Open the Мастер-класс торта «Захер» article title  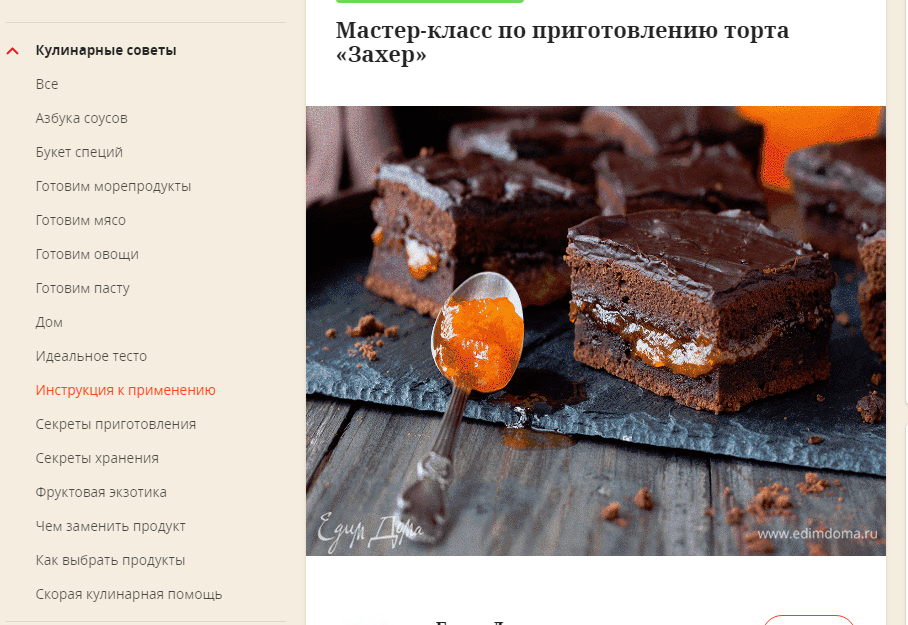click(562, 42)
